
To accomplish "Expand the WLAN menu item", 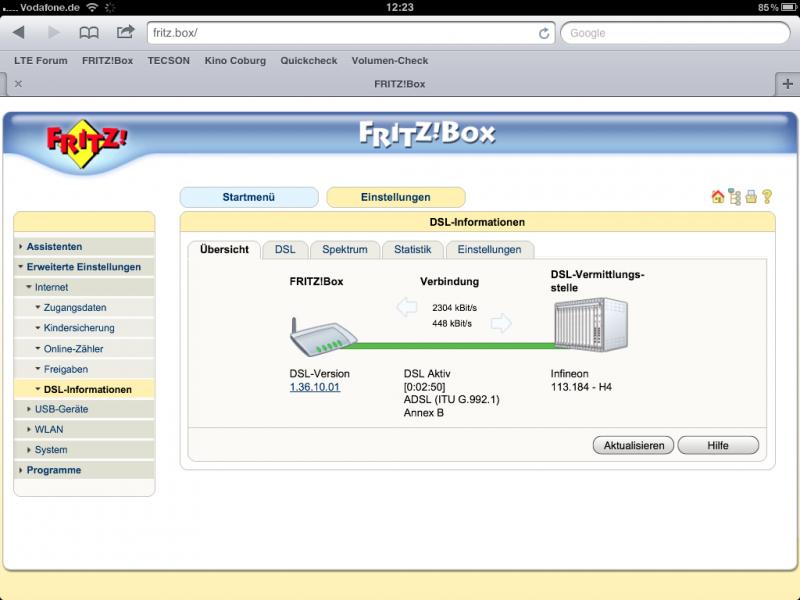I will [x=85, y=430].
